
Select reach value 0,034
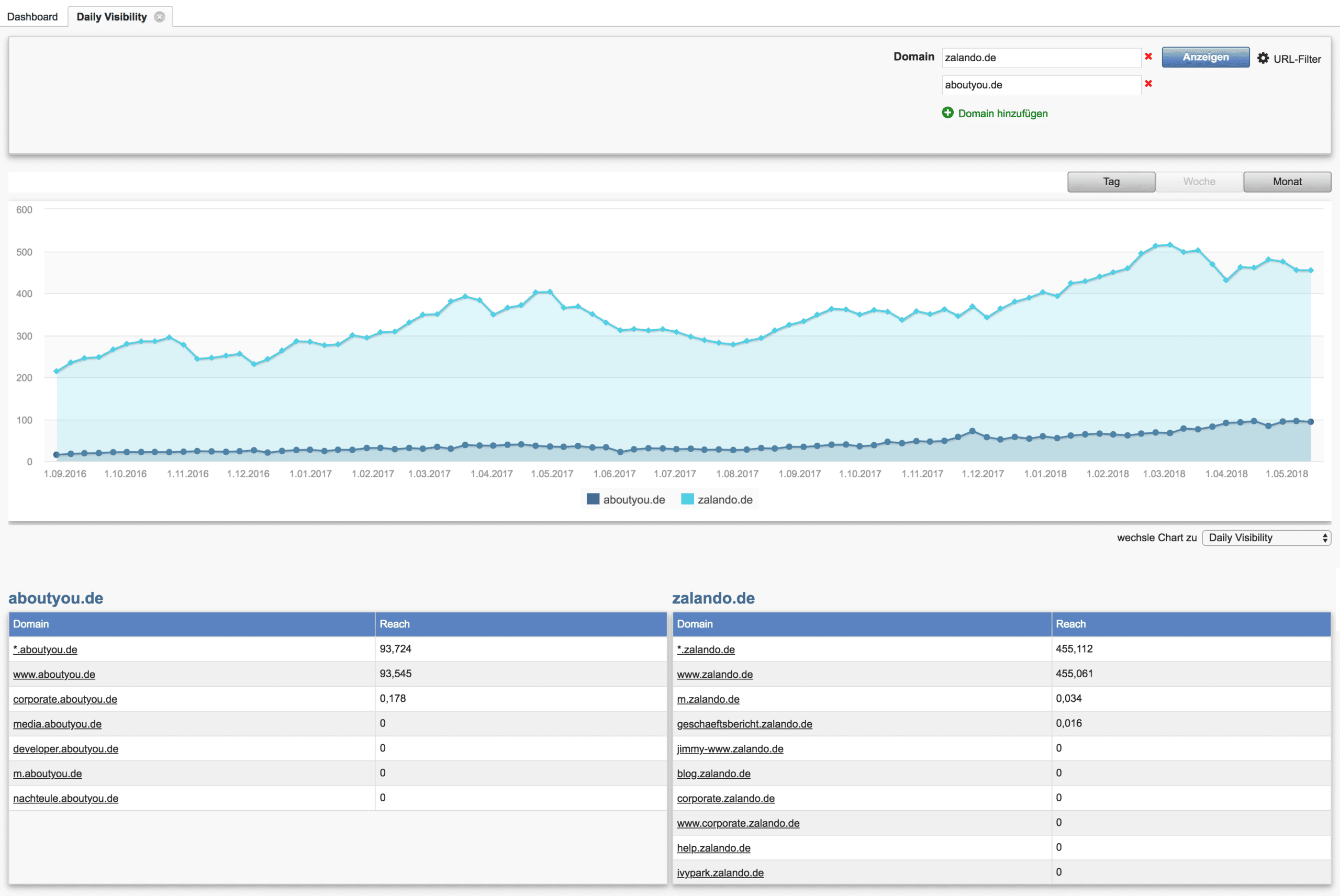pyautogui.click(x=1068, y=699)
